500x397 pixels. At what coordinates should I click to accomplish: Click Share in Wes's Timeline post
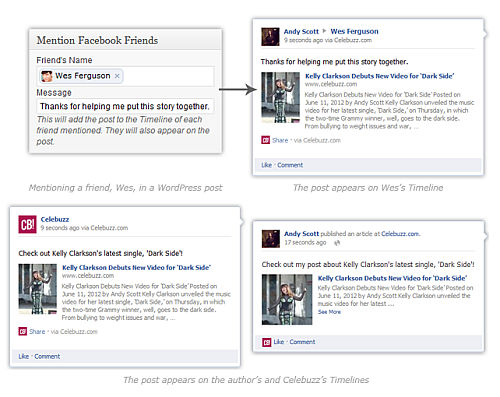(280, 140)
